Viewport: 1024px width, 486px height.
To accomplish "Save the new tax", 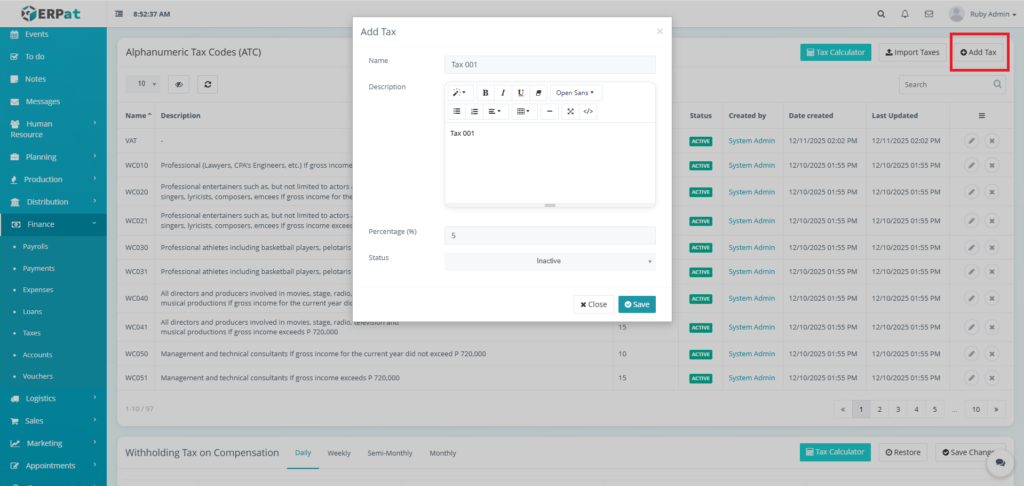I will coord(637,304).
